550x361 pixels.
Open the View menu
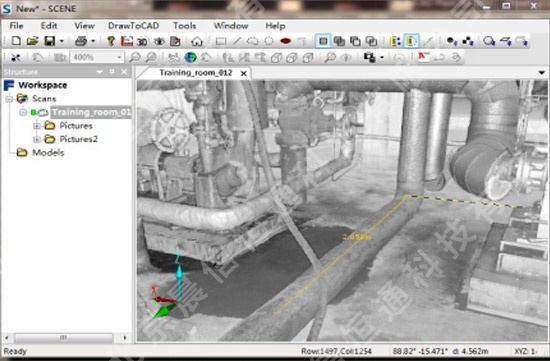(84, 26)
